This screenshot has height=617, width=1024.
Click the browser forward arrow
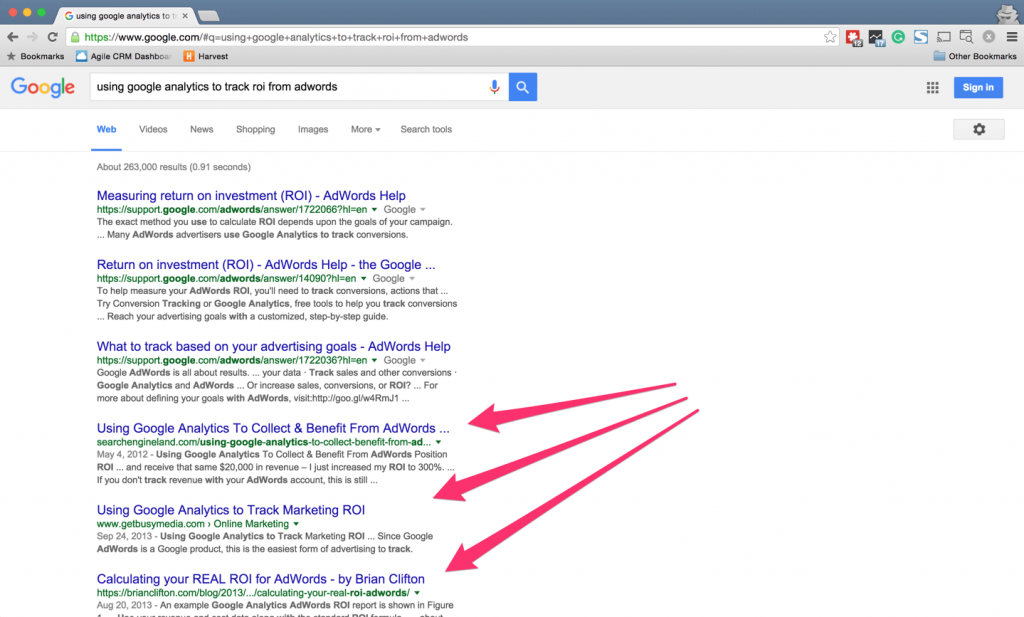coord(32,37)
